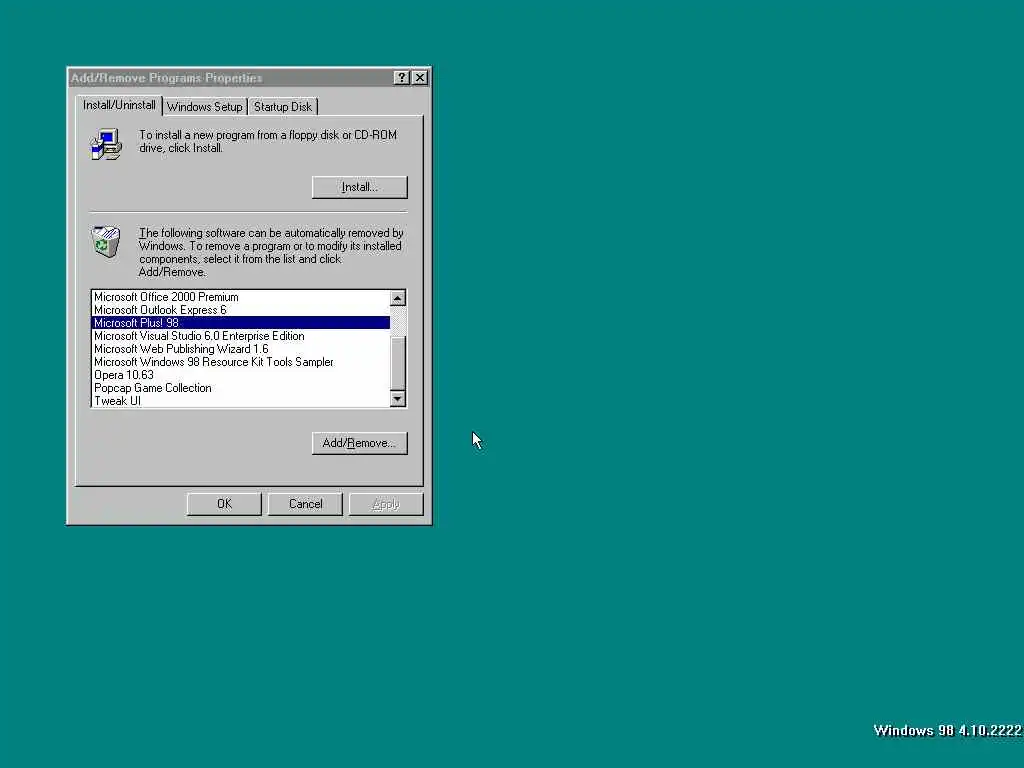Switch to the Install/Uninstall tab
This screenshot has height=768, width=1024.
pyautogui.click(x=119, y=105)
